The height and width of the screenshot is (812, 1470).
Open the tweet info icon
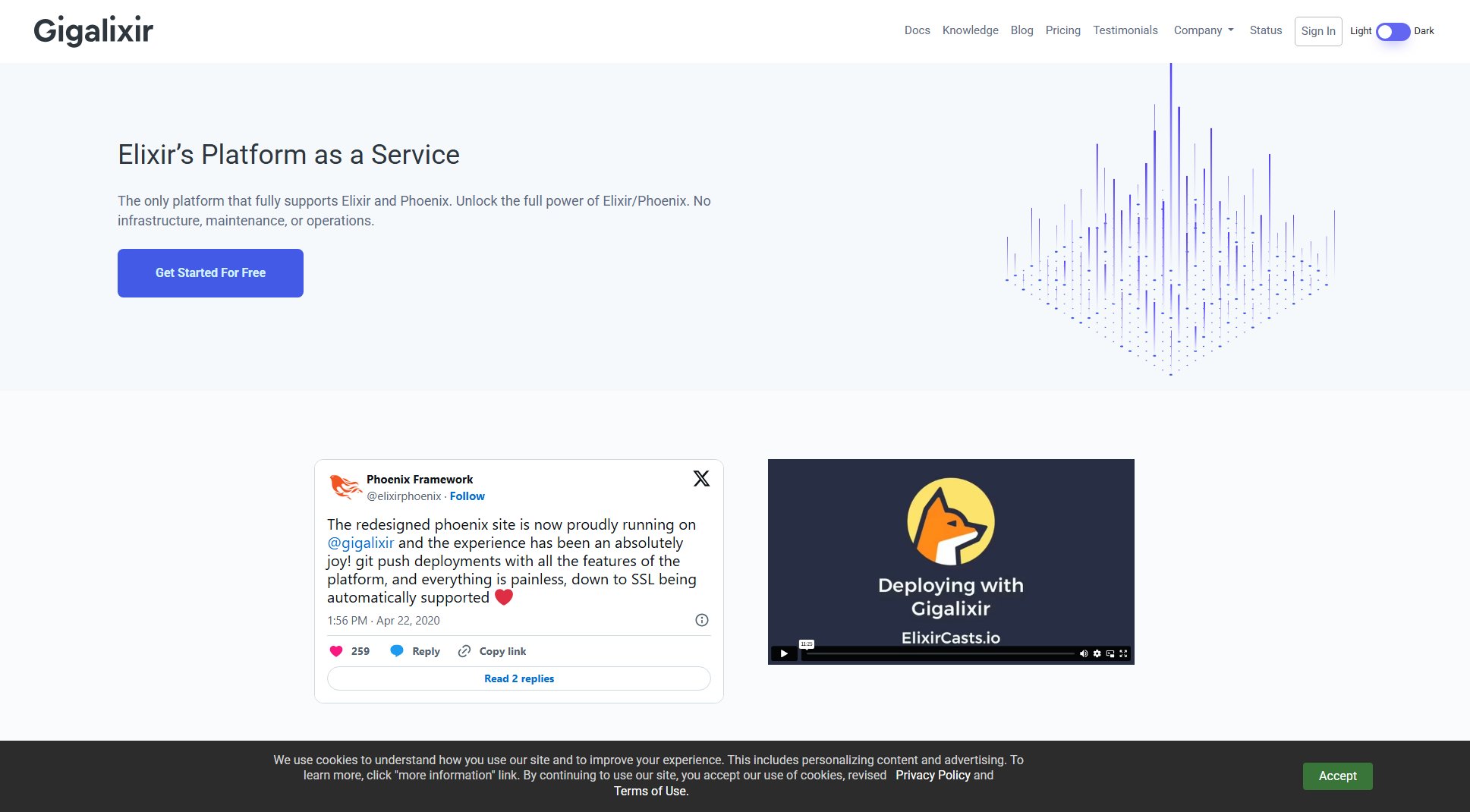coord(702,620)
